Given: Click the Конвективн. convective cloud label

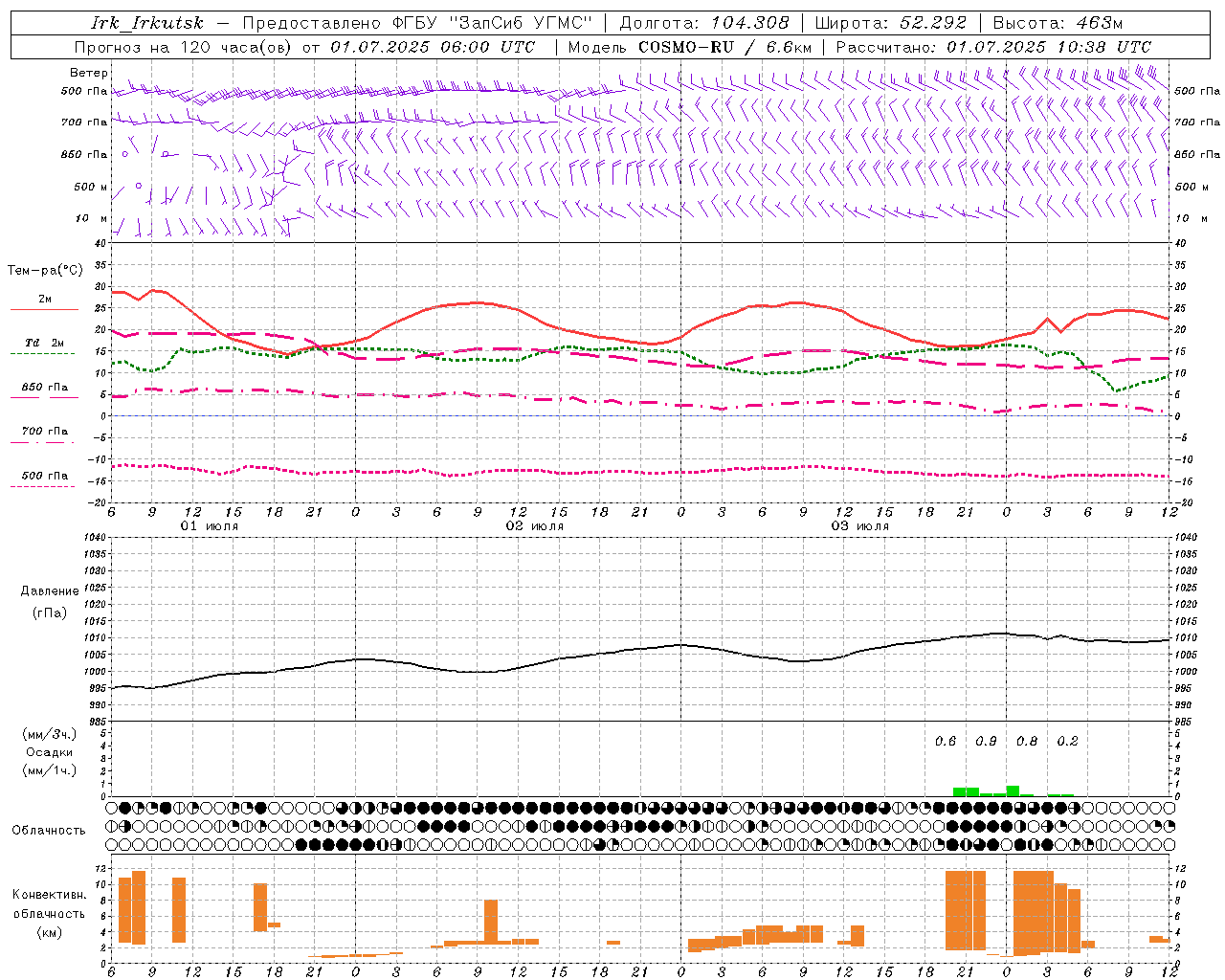Looking at the screenshot, I should (50, 895).
